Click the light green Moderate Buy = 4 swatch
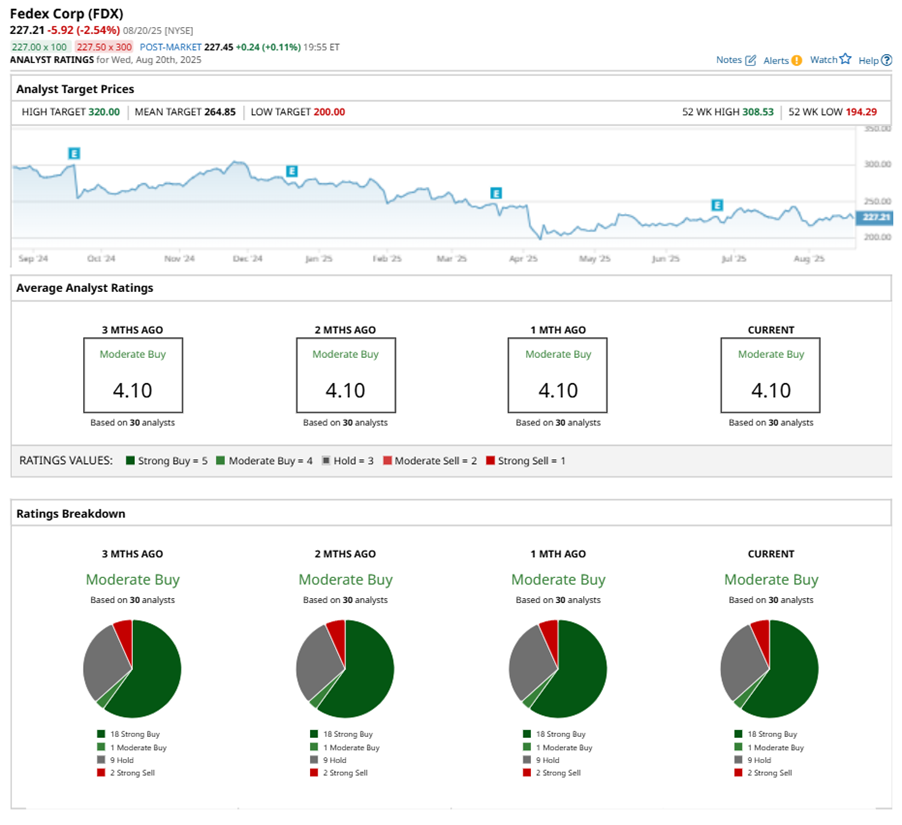The width and height of the screenshot is (902, 825). click(220, 460)
